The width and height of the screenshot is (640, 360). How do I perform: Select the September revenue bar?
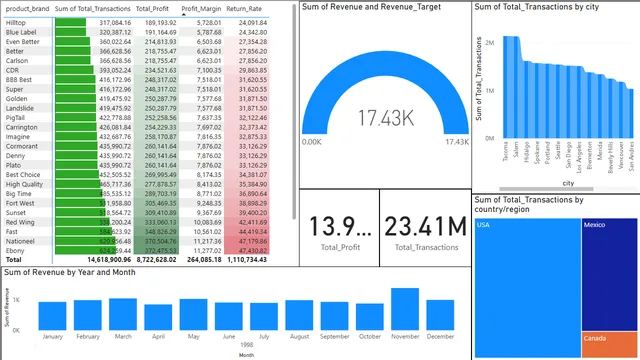(334, 316)
